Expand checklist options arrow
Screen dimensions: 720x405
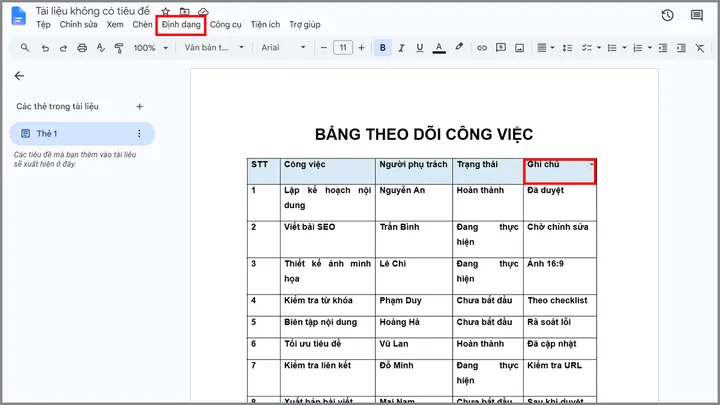coord(599,48)
